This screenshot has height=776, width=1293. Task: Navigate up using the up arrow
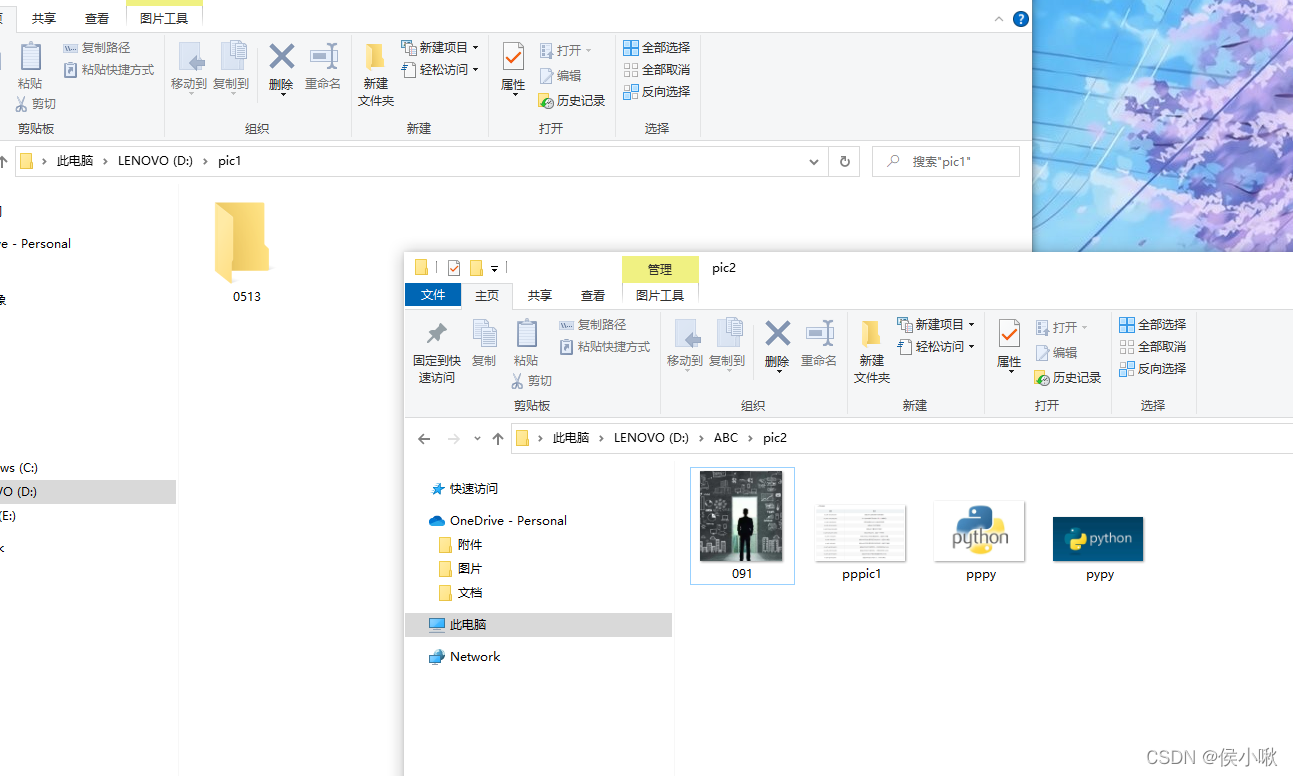497,438
